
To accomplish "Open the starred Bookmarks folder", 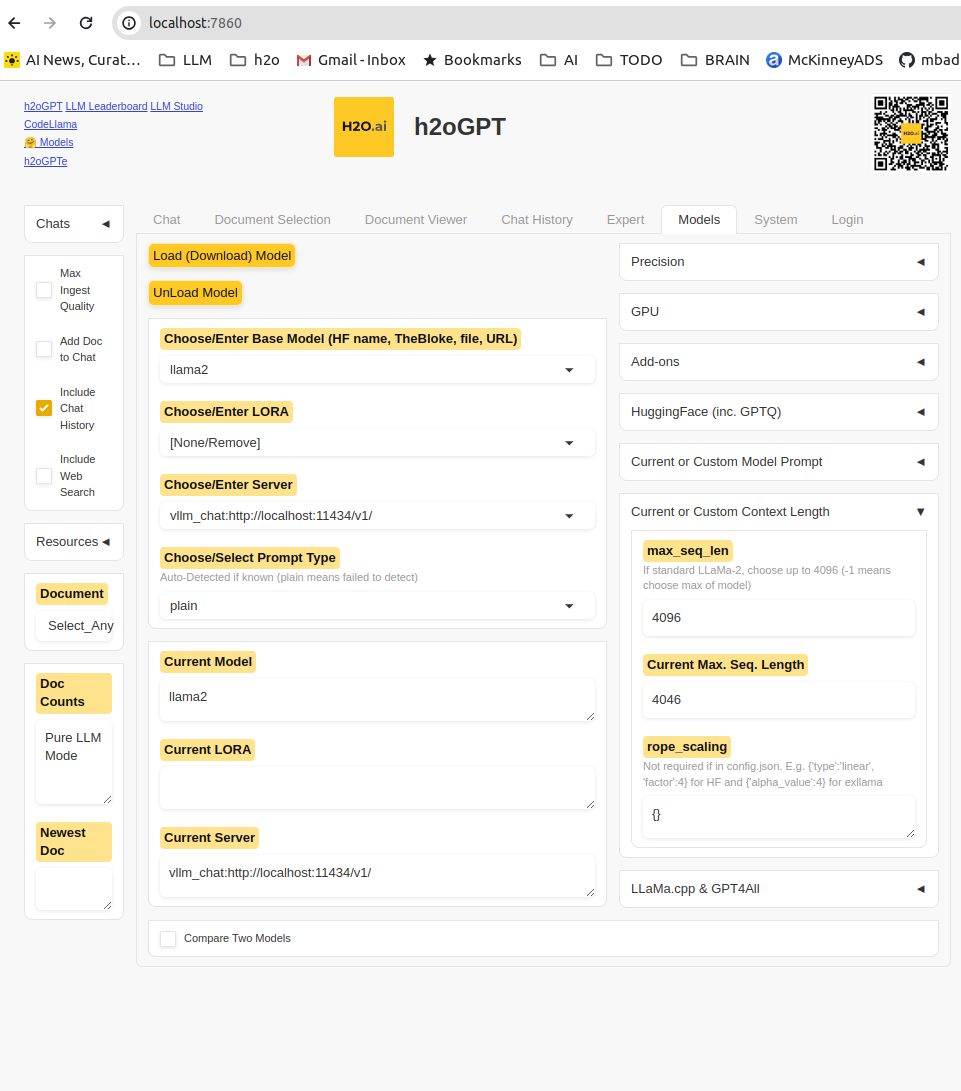I will pyautogui.click(x=472, y=60).
